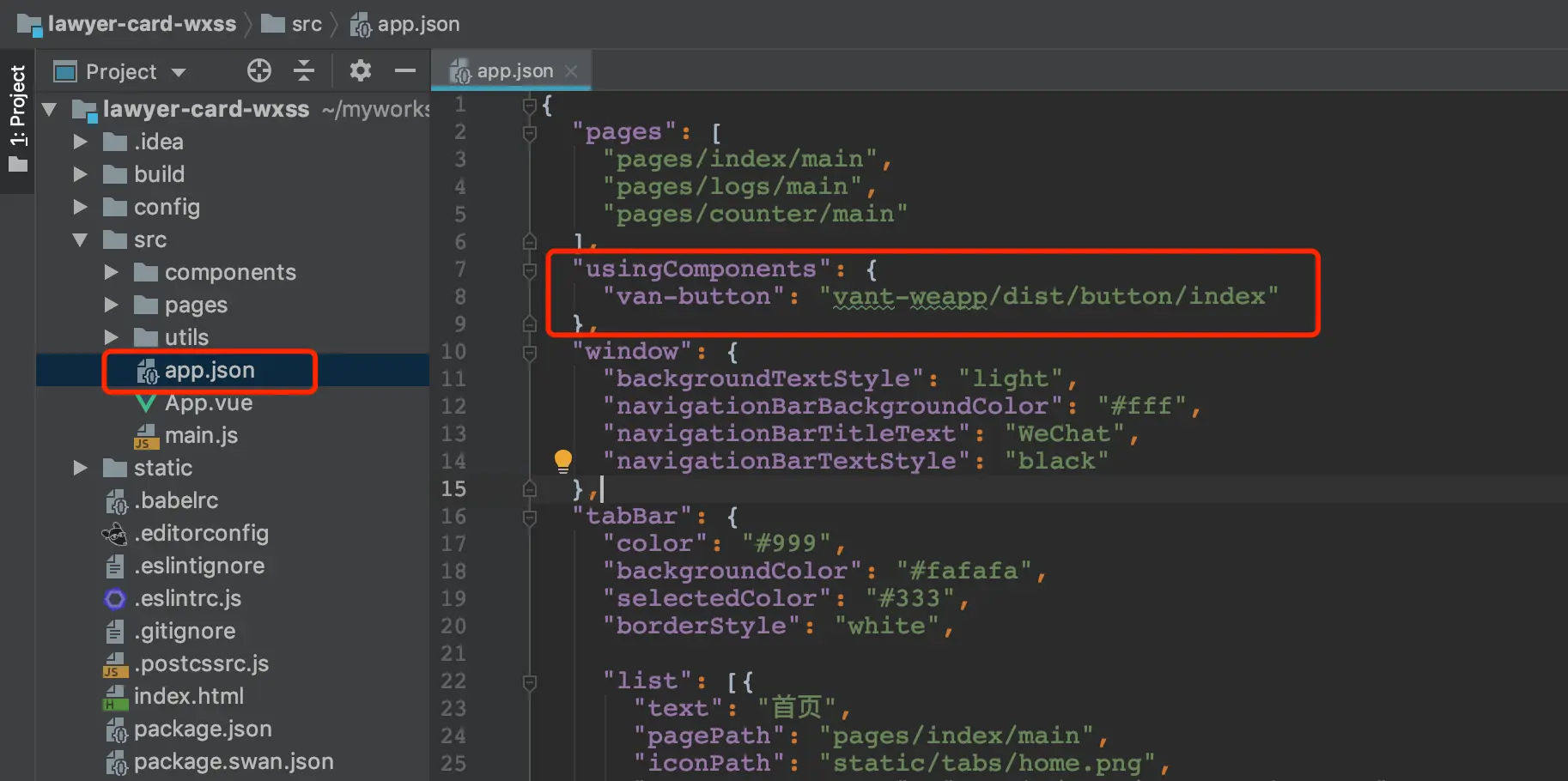
Task: Click the "backgroundTextStyle" key in editor
Action: [x=763, y=379]
